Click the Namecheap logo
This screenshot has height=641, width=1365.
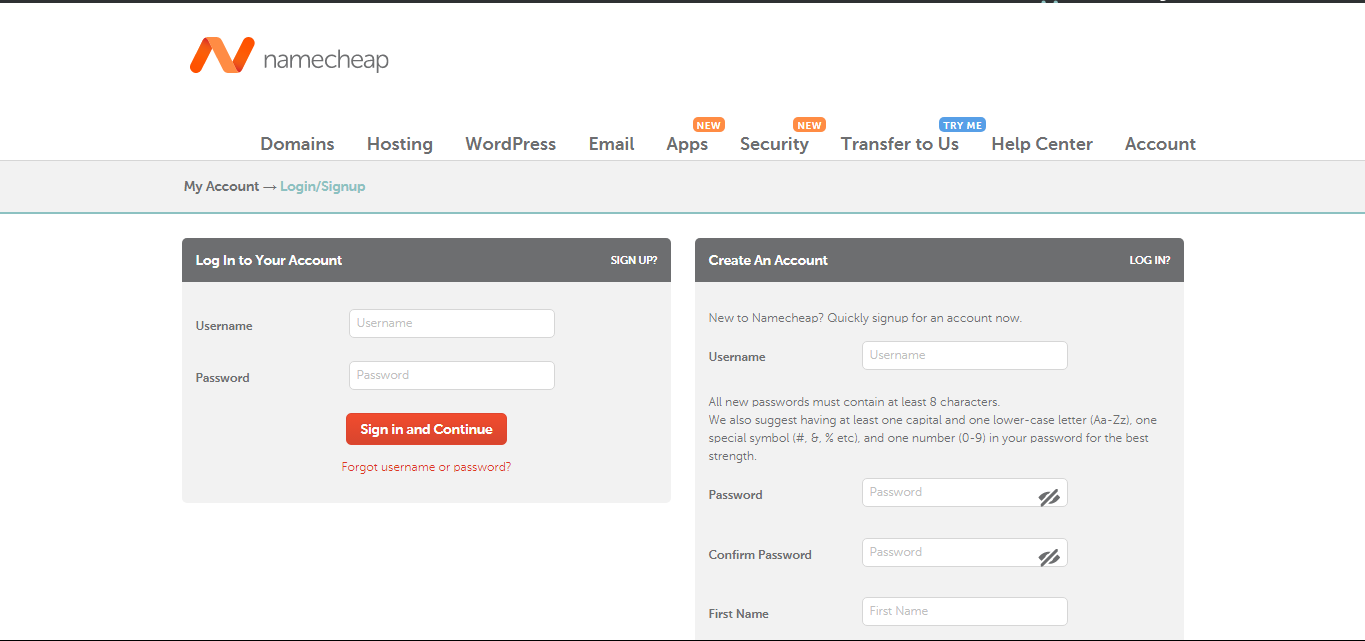[x=289, y=56]
